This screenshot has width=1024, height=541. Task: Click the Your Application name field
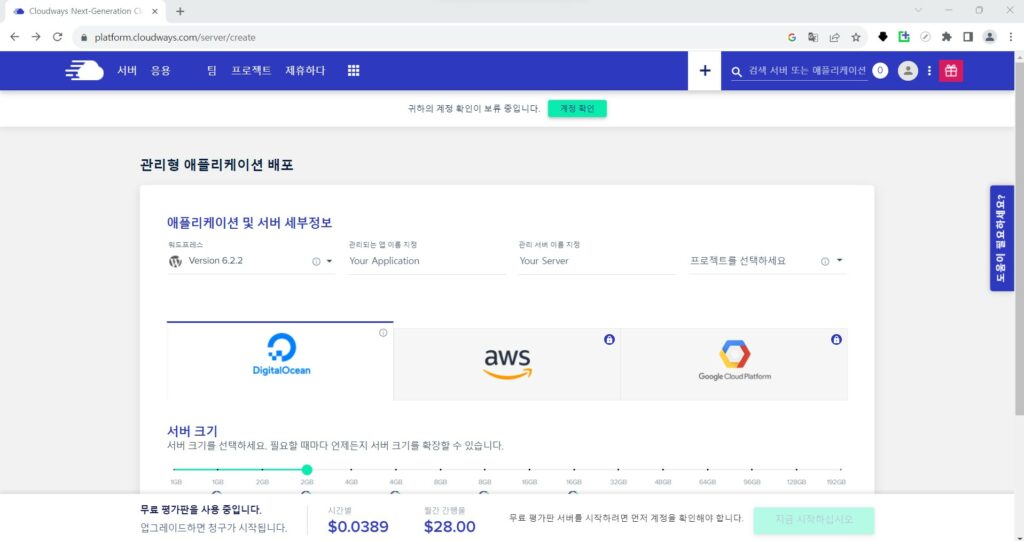[427, 261]
